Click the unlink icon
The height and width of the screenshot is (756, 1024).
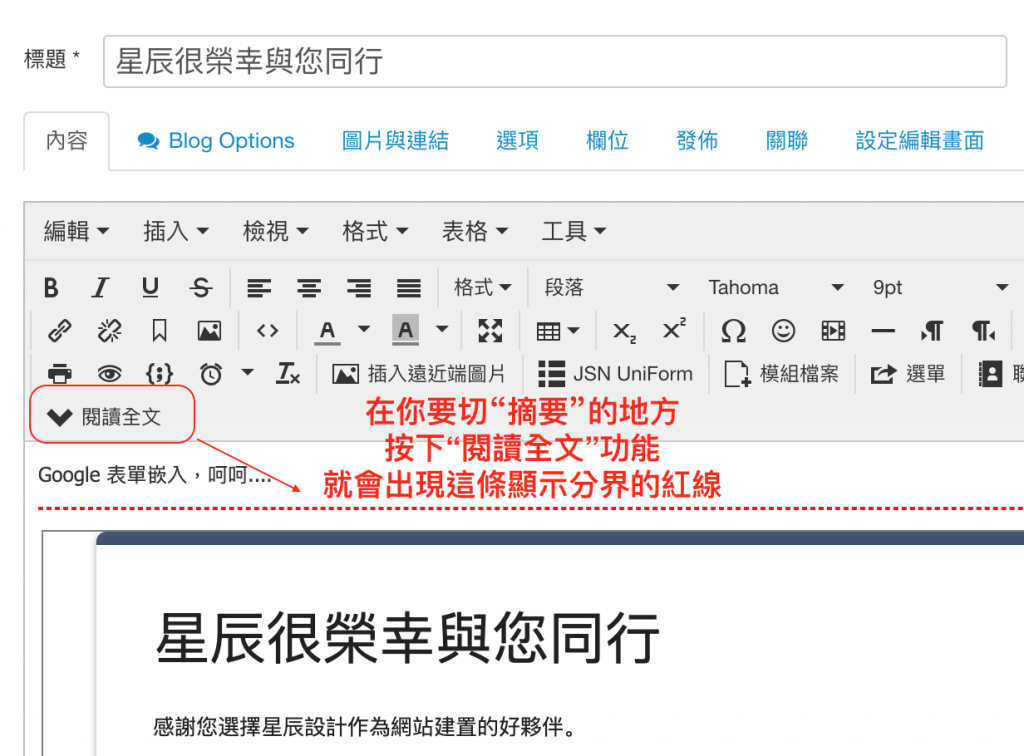tap(109, 331)
